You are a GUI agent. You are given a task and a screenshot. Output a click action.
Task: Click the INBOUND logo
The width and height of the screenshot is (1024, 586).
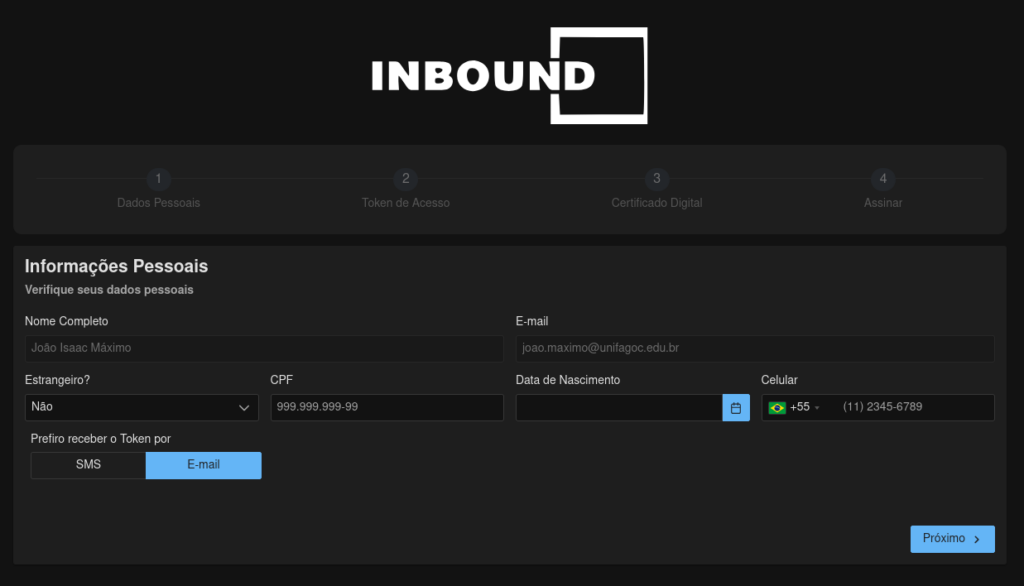pos(508,76)
